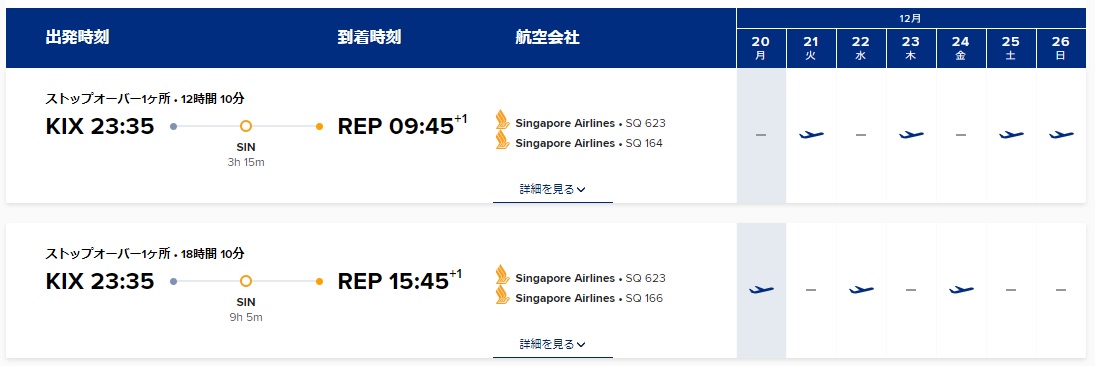Expand 詳細を見る for the 15:45 arrival flight

pos(552,344)
